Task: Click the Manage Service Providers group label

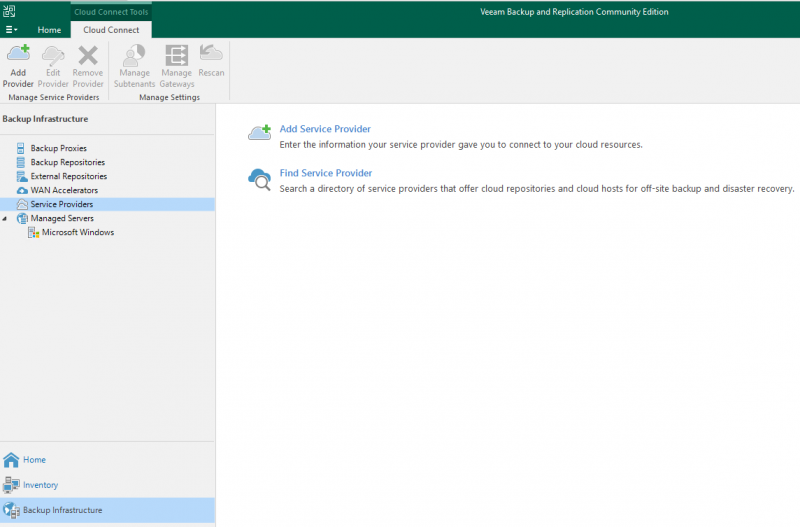Action: point(54,97)
